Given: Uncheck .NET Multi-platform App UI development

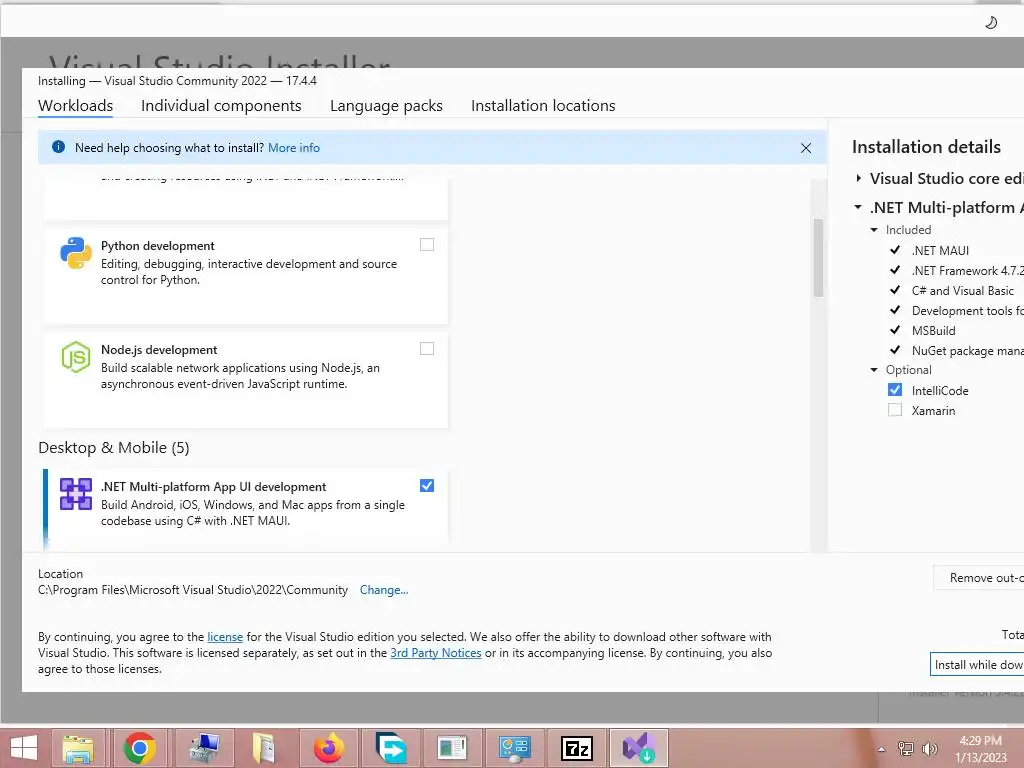Looking at the screenshot, I should pos(426,486).
